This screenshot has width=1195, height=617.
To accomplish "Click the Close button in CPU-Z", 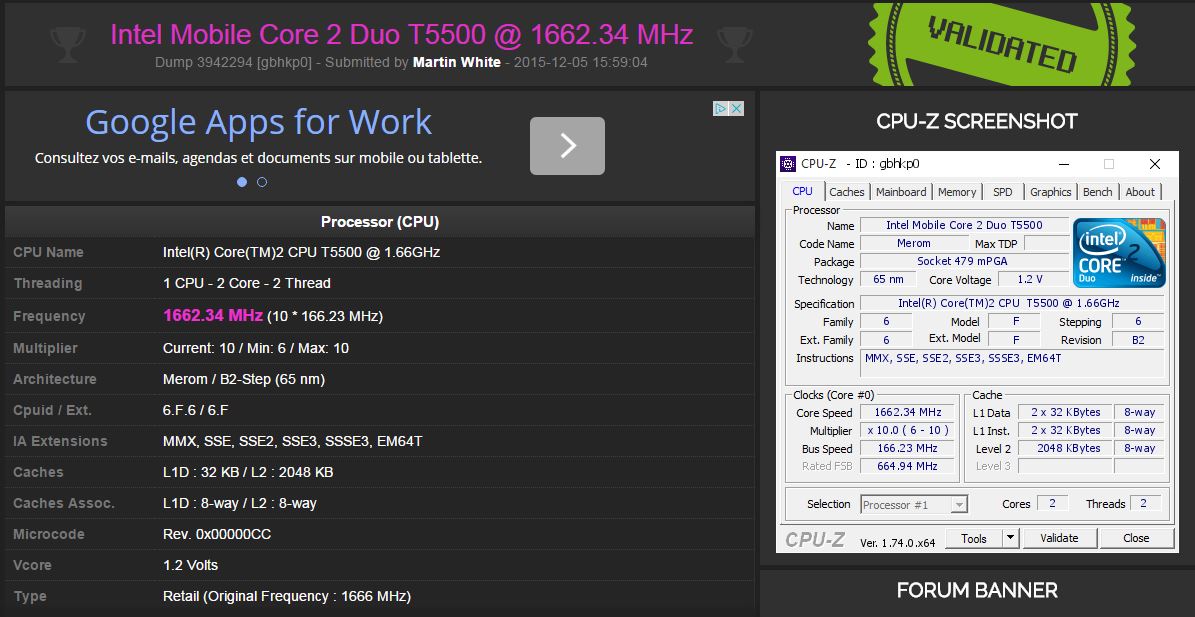I will pyautogui.click(x=1136, y=539).
